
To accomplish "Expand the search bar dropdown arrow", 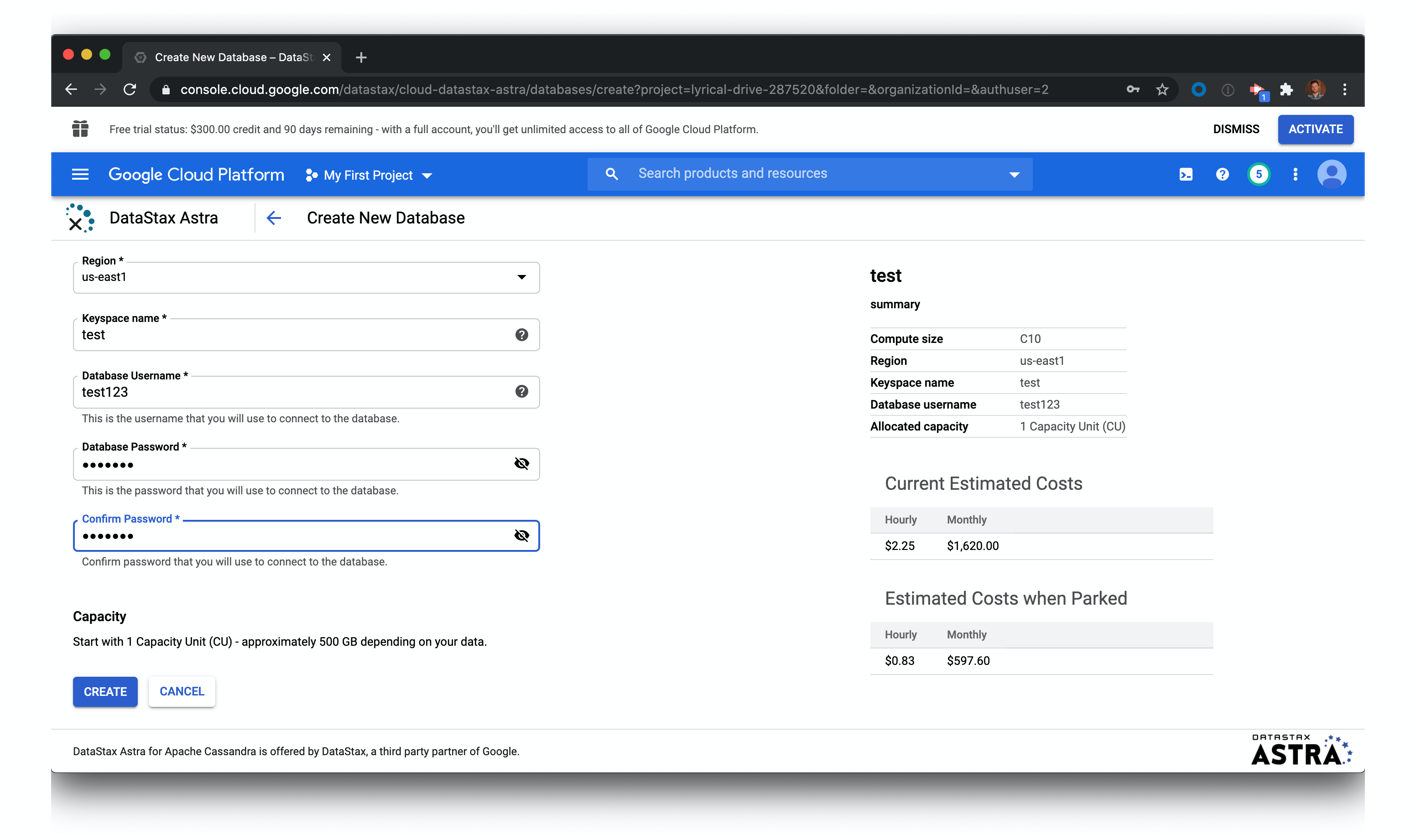I will 1014,175.
